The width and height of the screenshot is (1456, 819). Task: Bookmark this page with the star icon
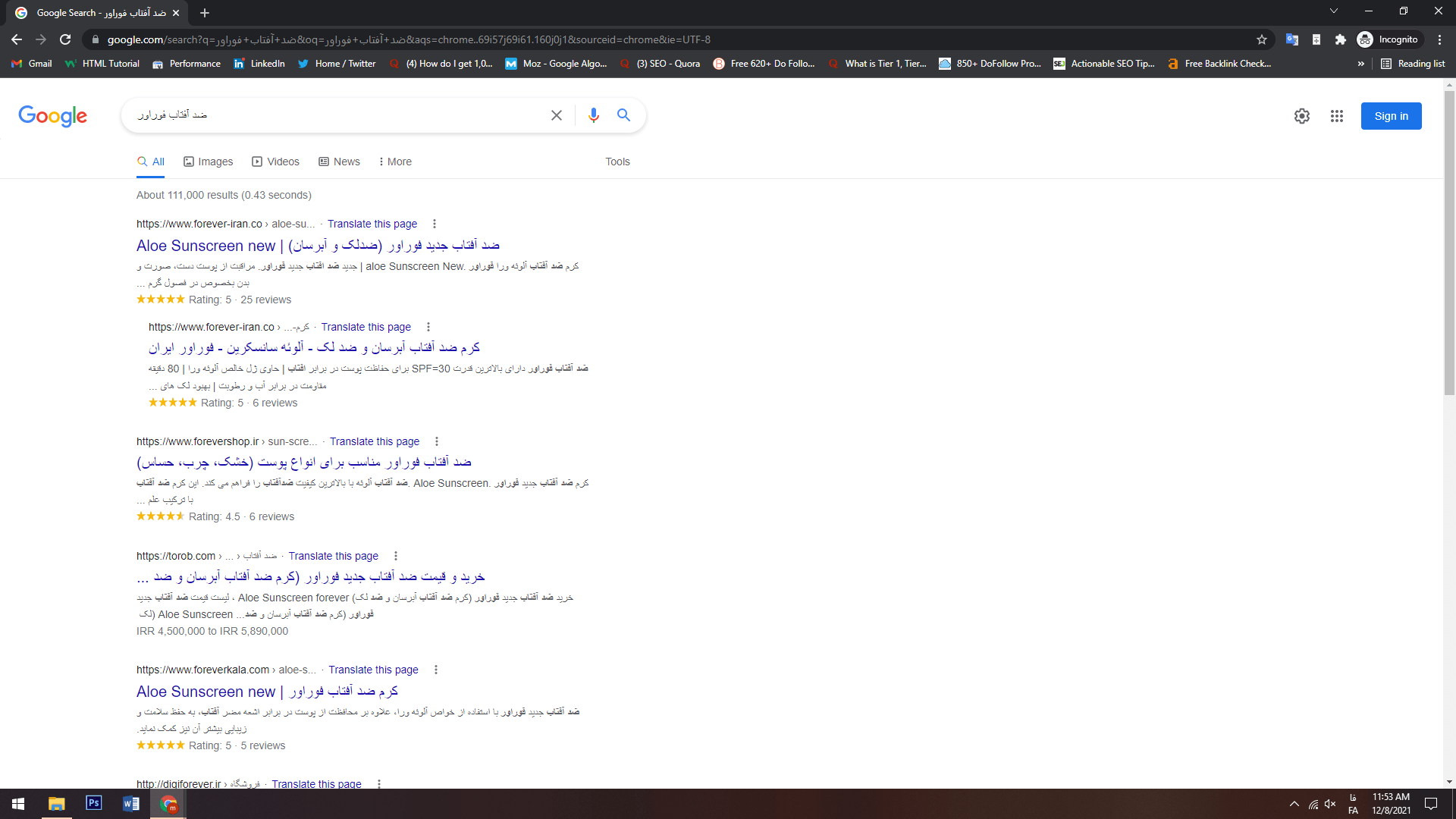point(1262,39)
